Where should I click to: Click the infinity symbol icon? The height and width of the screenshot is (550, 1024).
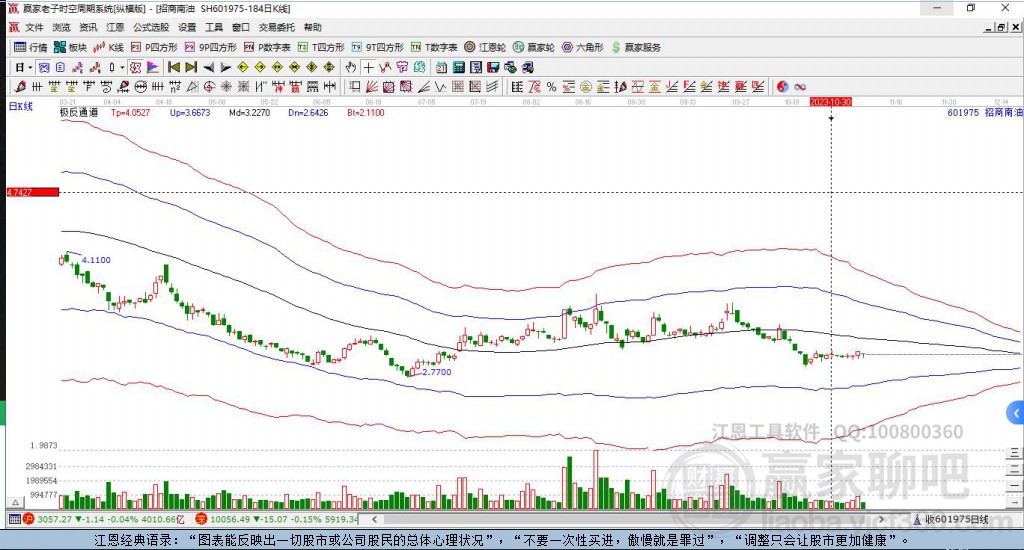(x=801, y=87)
